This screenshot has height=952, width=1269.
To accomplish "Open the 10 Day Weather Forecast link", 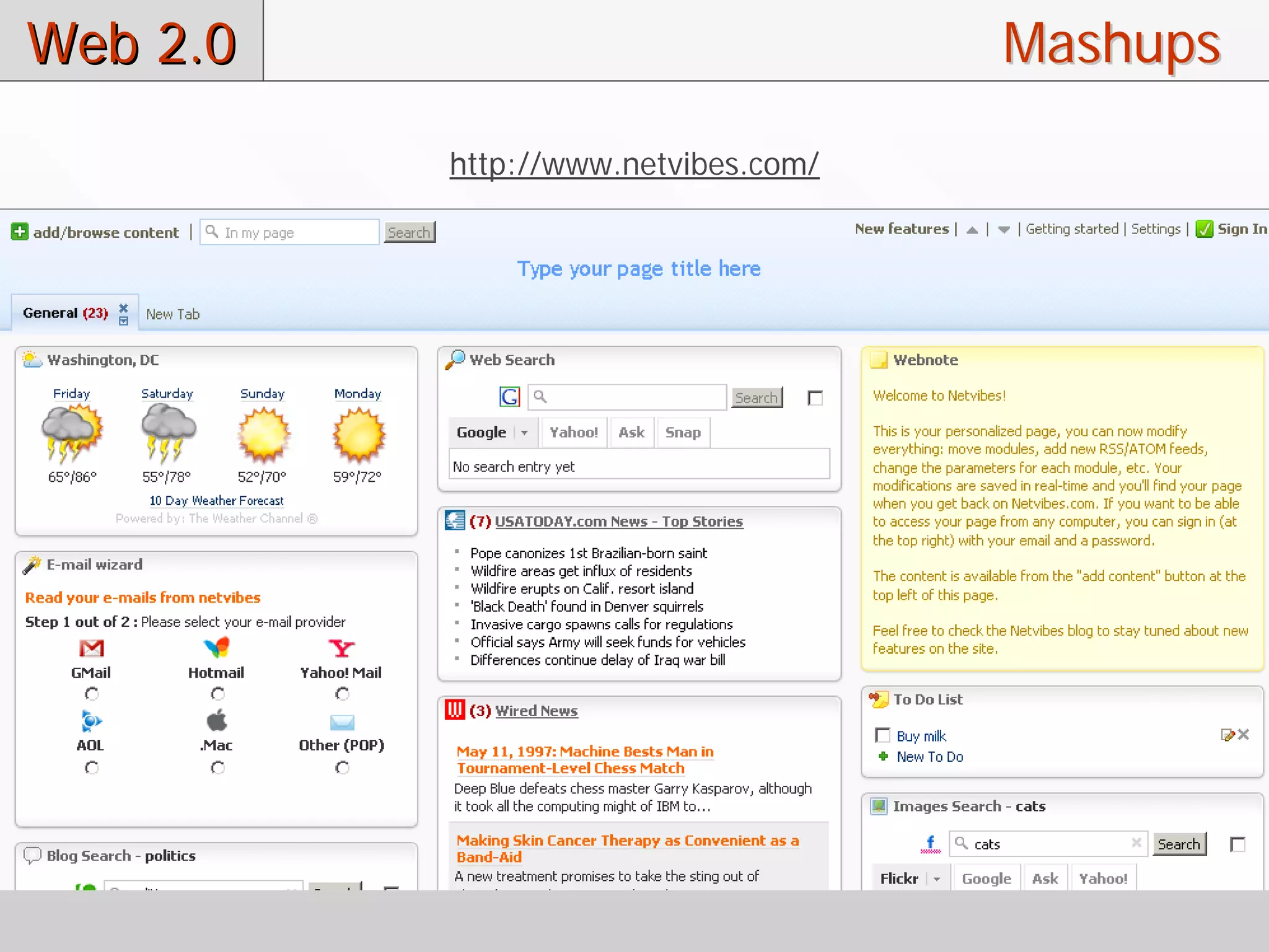I will click(216, 500).
